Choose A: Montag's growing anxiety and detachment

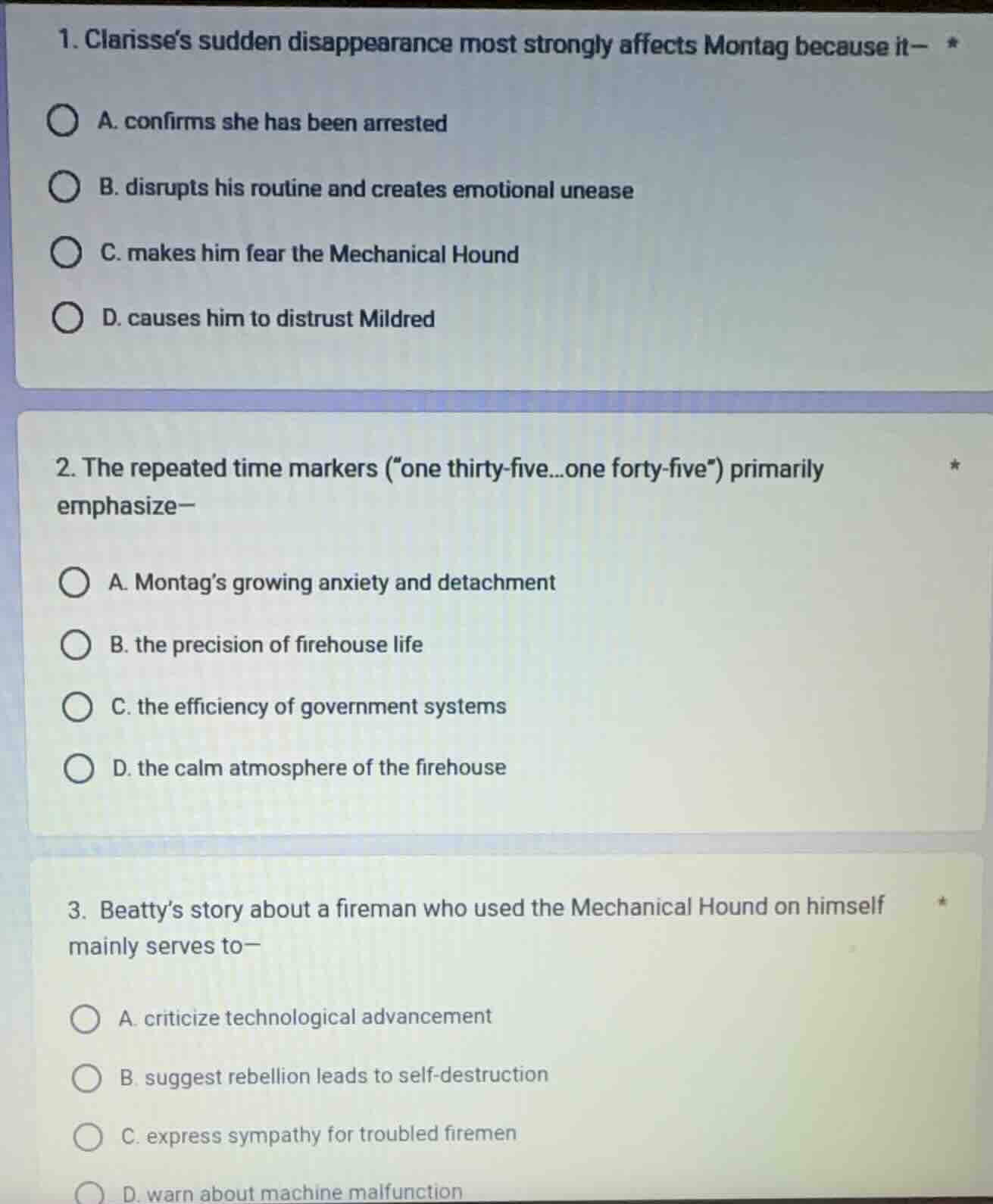point(73,583)
